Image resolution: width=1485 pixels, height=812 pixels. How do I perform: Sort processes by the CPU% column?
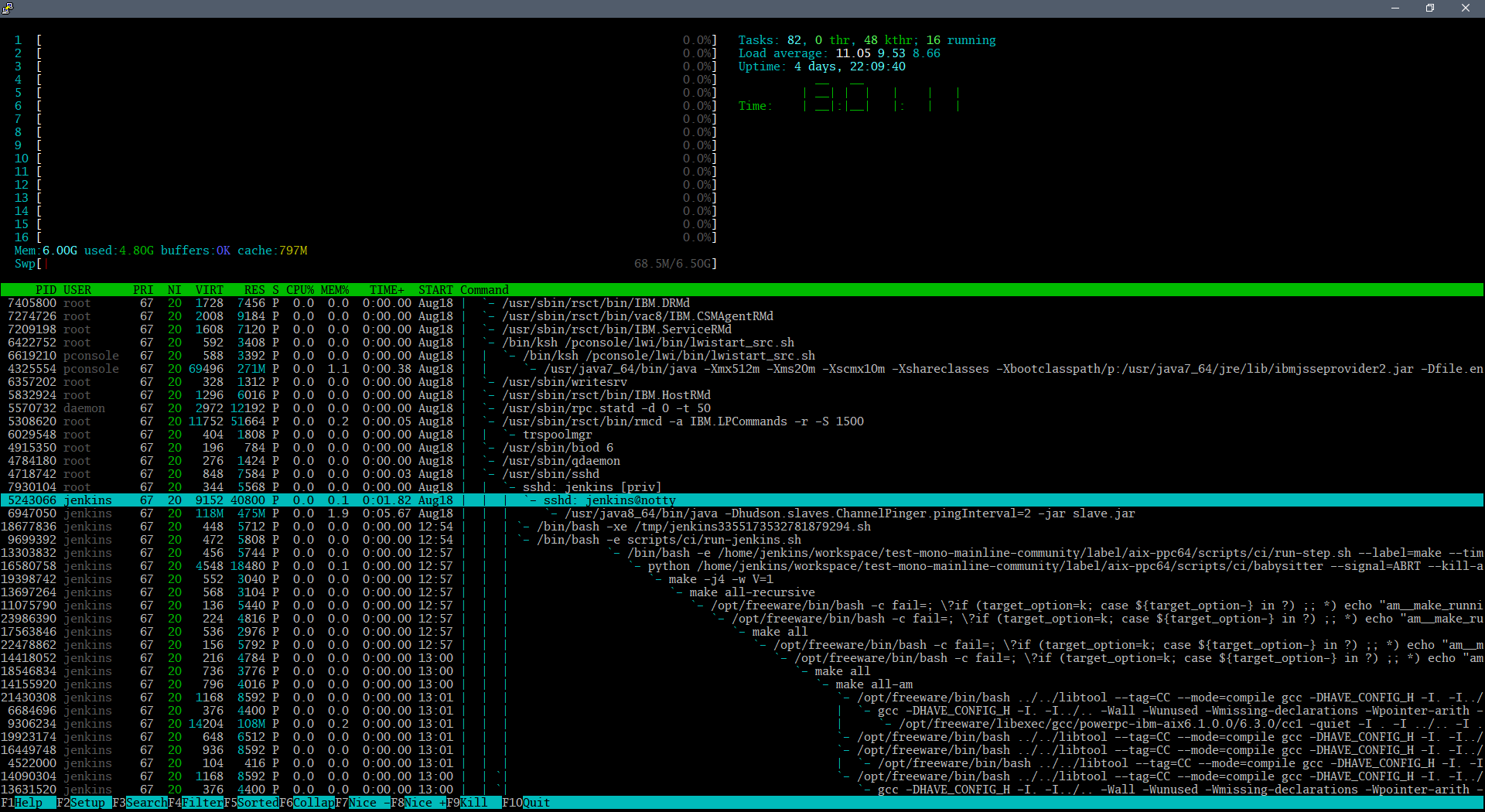pos(299,289)
